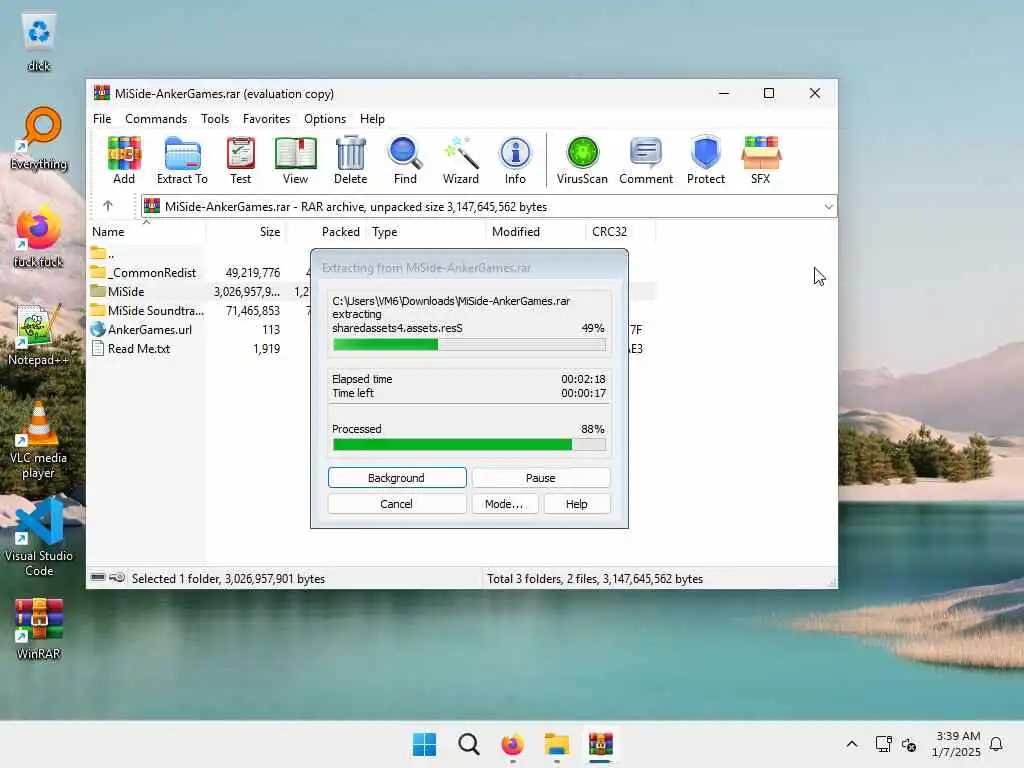Click the SFX toolbar icon
This screenshot has width=1024, height=768.
tap(761, 160)
